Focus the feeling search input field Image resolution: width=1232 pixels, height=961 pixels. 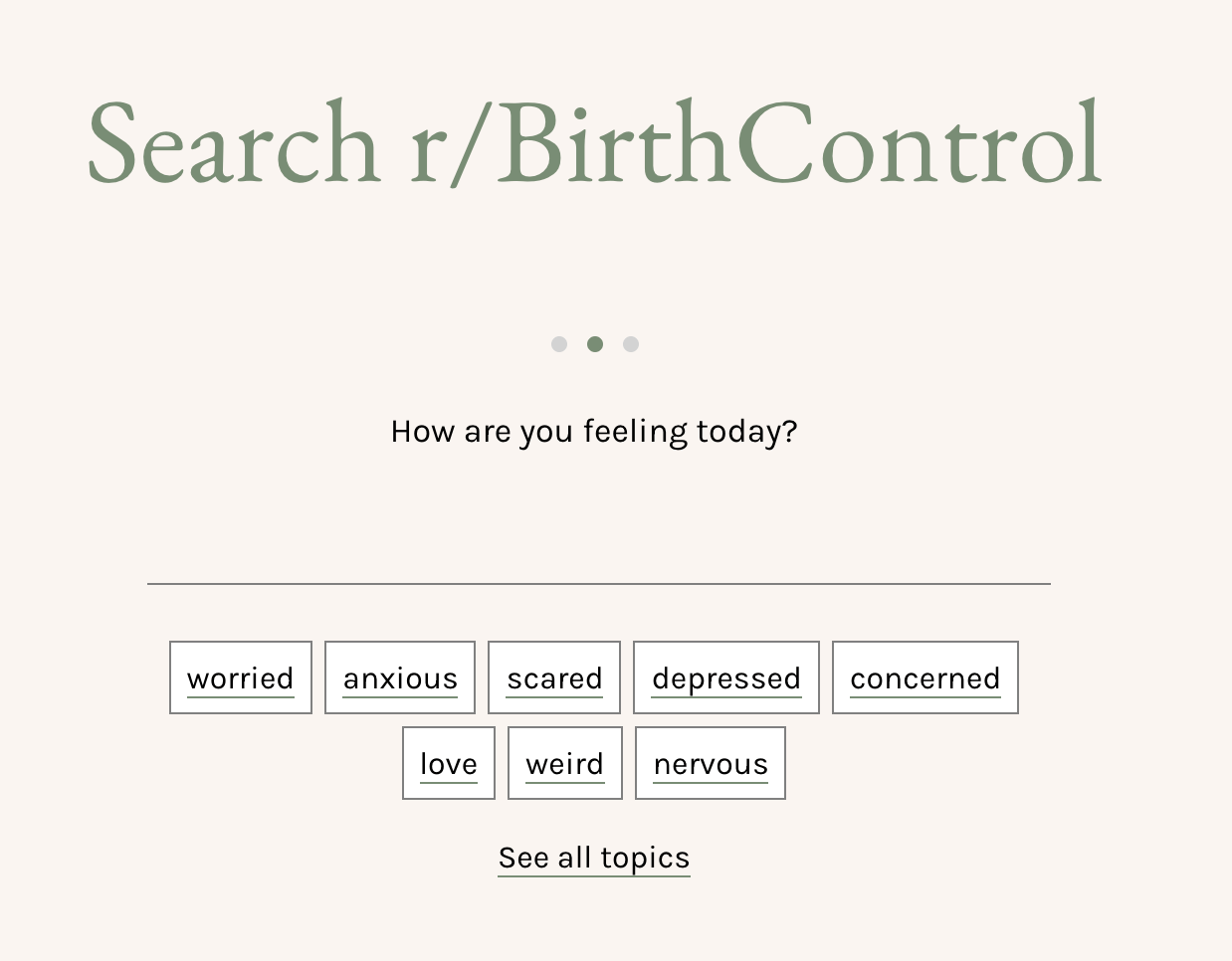pos(598,547)
